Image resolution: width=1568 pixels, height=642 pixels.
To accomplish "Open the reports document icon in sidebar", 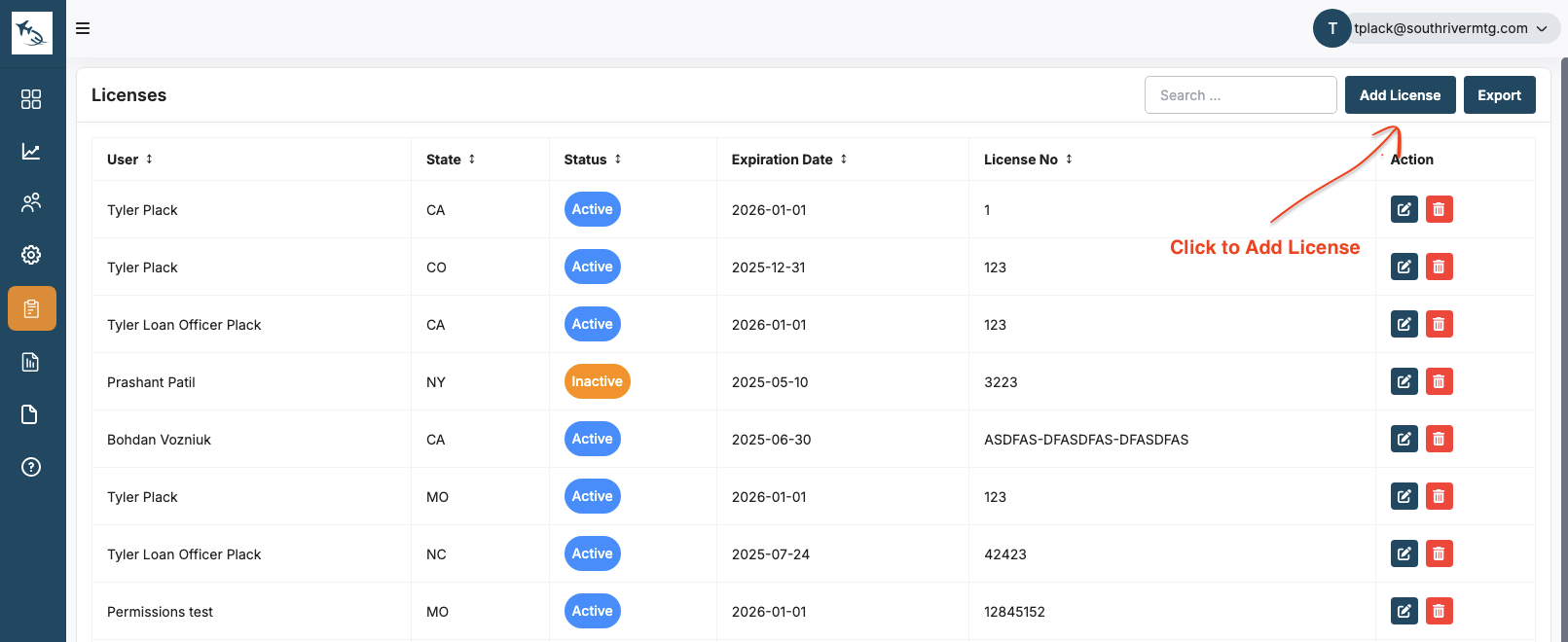I will (31, 362).
